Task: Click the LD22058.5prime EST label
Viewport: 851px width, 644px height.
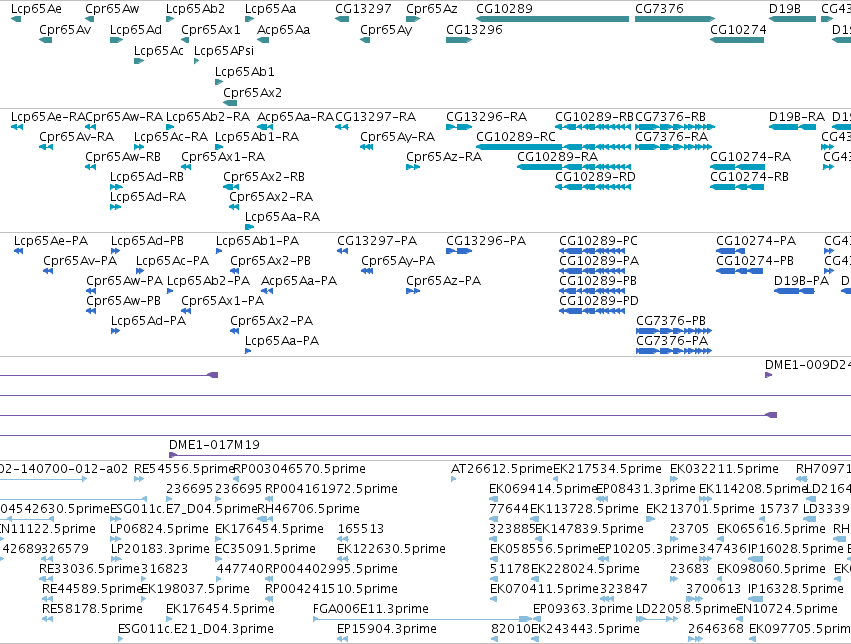Action: coord(686,609)
